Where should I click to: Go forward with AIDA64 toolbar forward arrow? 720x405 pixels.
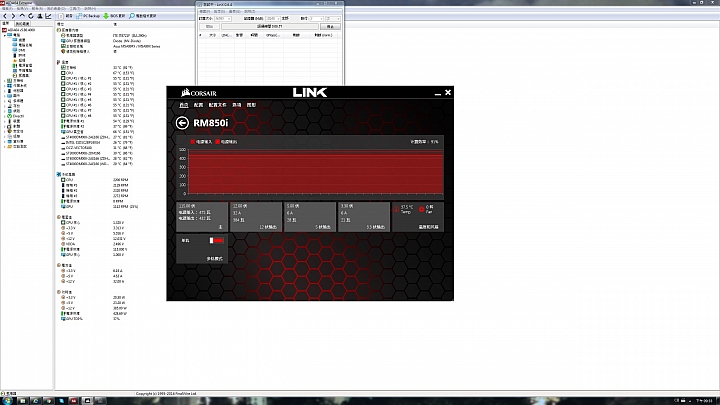point(13,16)
